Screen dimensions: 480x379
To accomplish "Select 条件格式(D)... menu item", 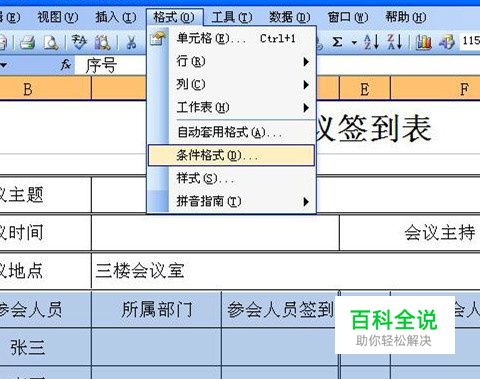I will [231, 155].
